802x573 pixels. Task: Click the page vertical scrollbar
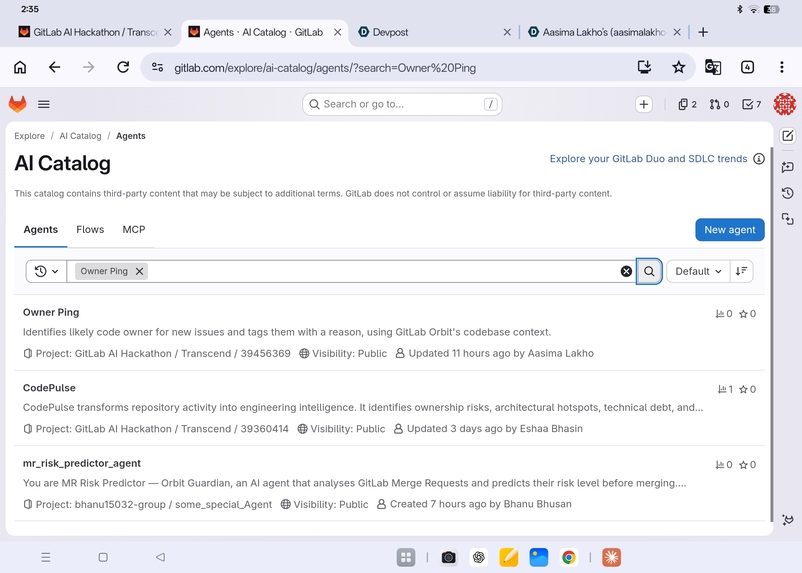[x=770, y=333]
